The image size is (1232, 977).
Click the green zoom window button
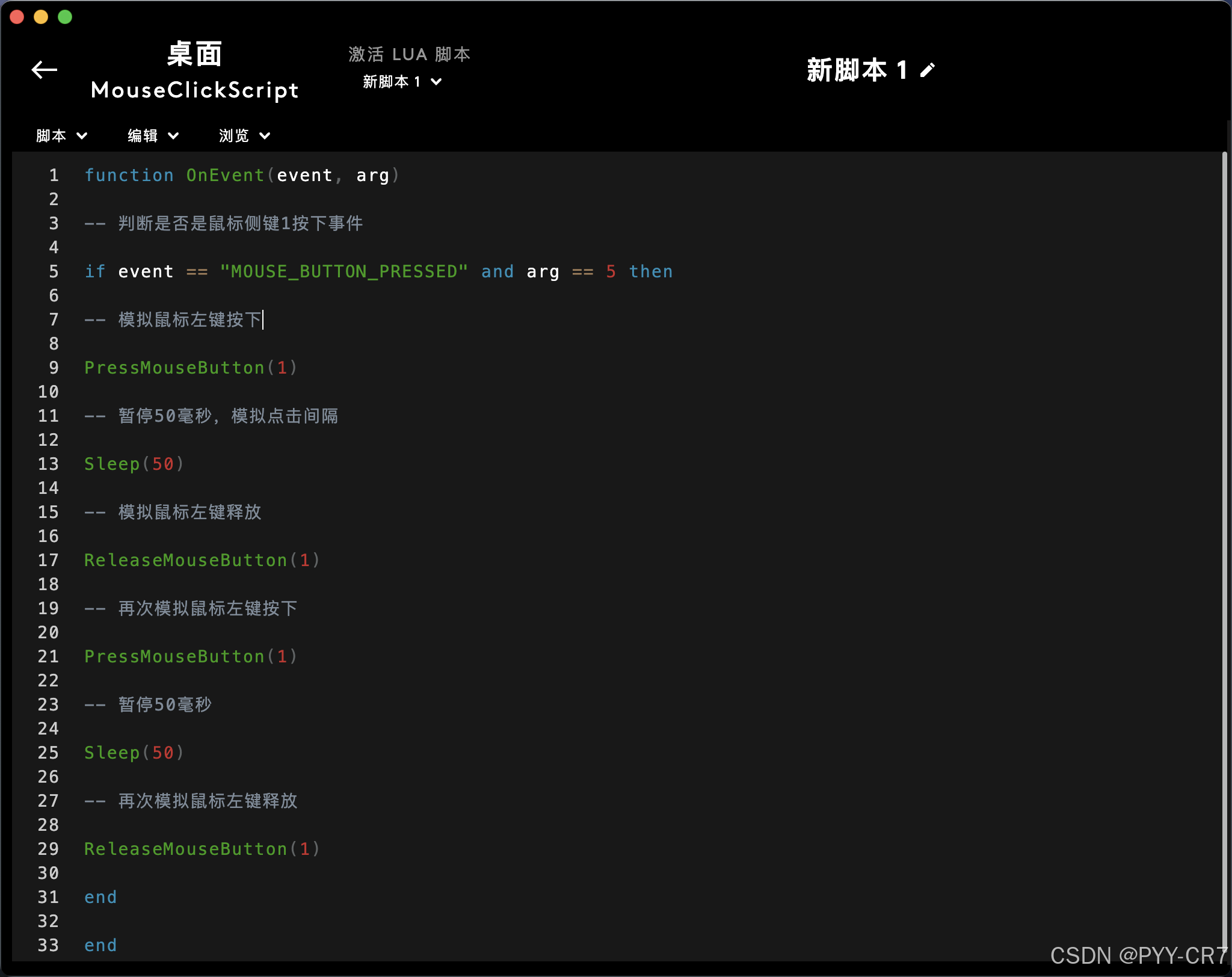point(64,17)
